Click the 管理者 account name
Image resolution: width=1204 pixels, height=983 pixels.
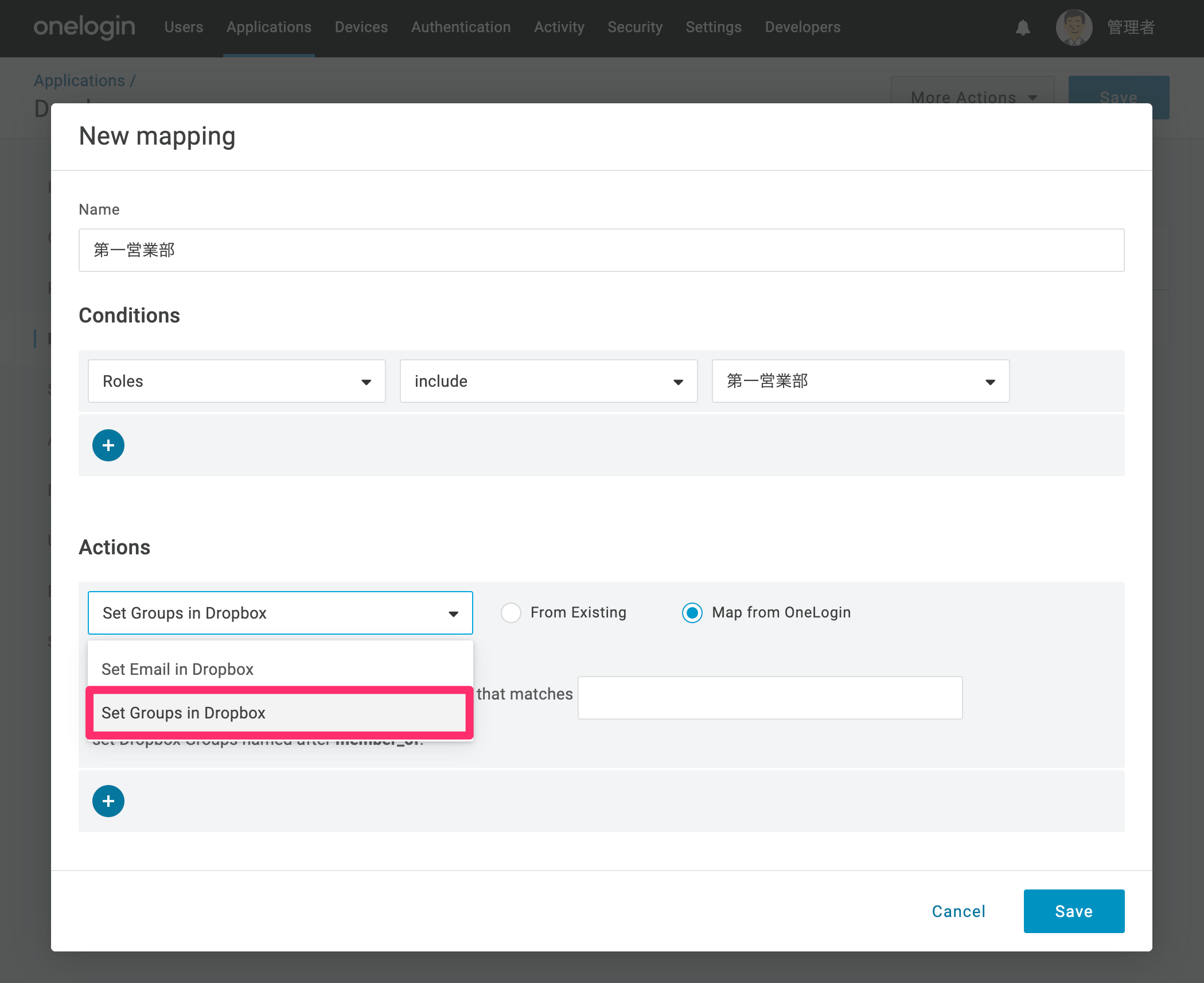click(1131, 28)
